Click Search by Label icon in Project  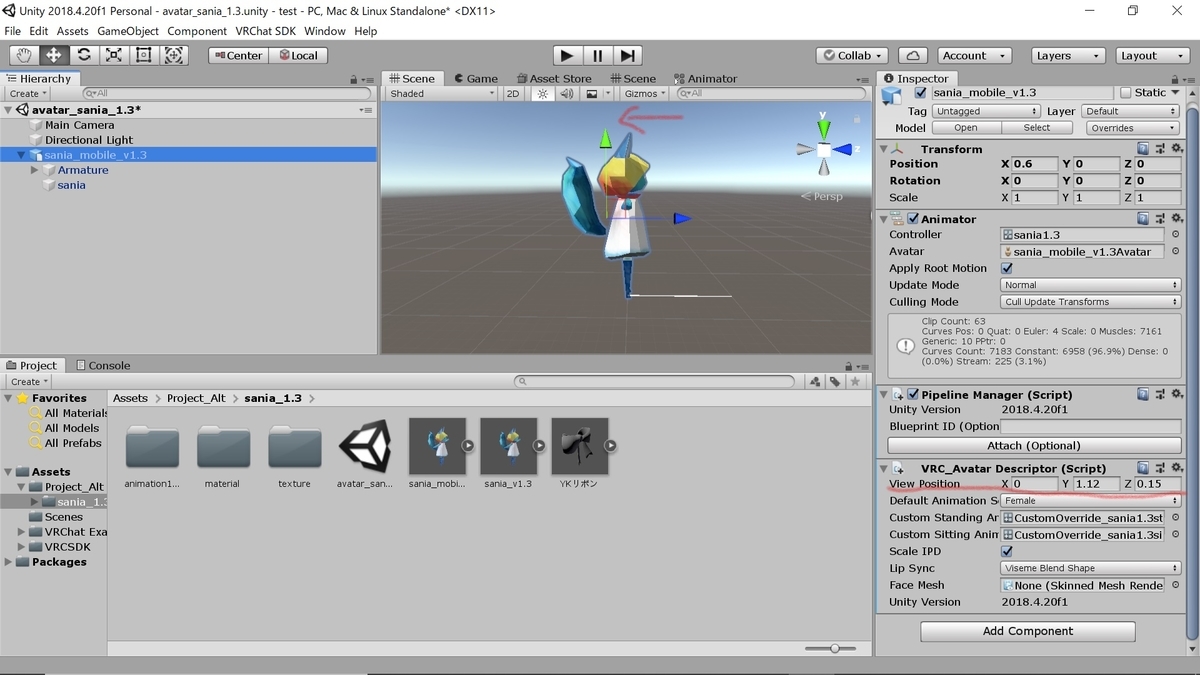tap(835, 381)
